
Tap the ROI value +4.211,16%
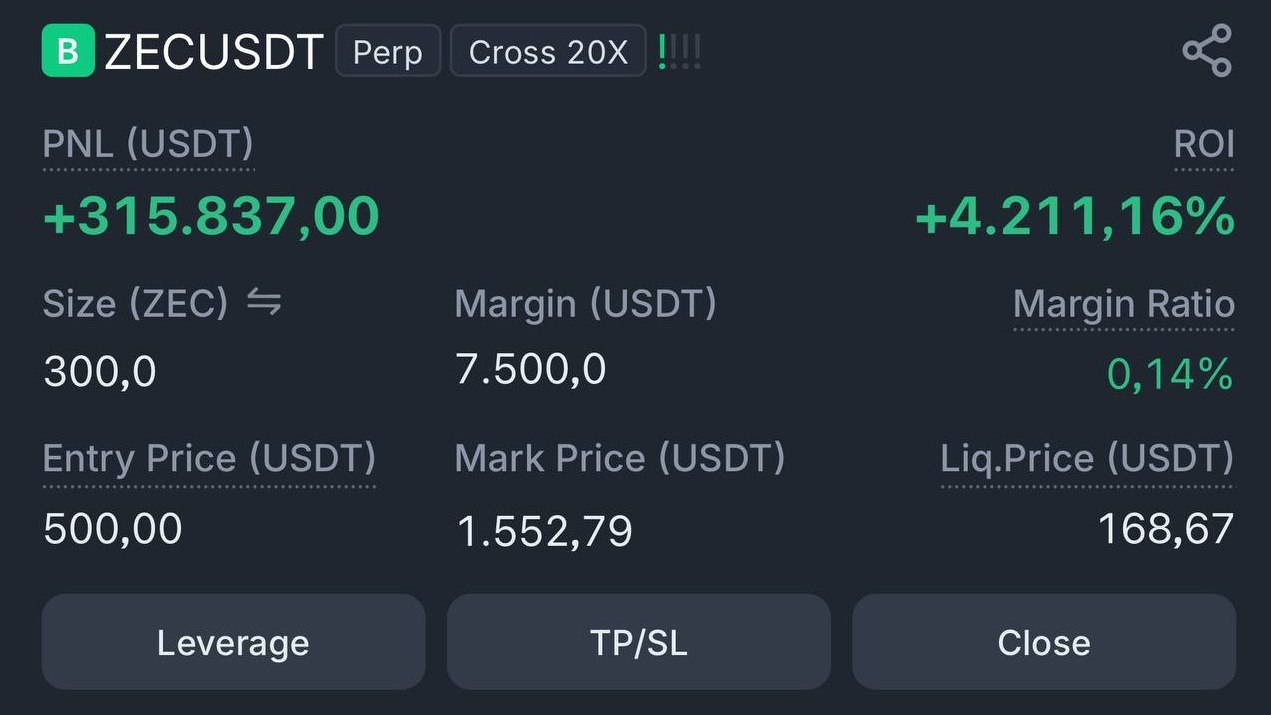click(x=1075, y=216)
